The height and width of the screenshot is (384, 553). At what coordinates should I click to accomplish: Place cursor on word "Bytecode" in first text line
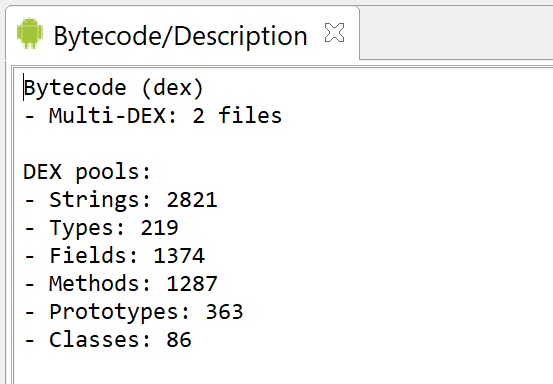coord(75,89)
